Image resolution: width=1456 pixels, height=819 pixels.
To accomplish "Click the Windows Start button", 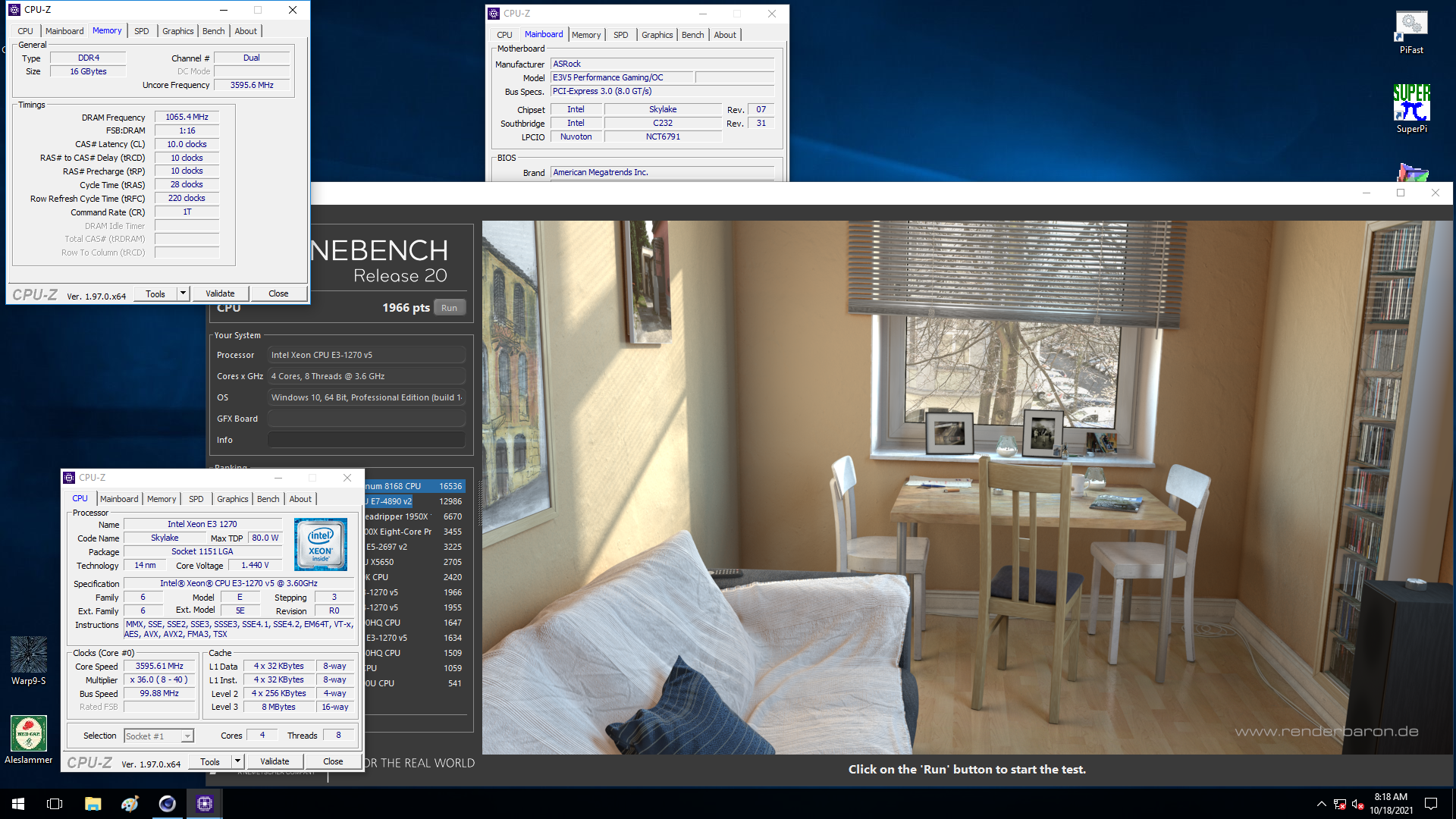I will coord(18,804).
